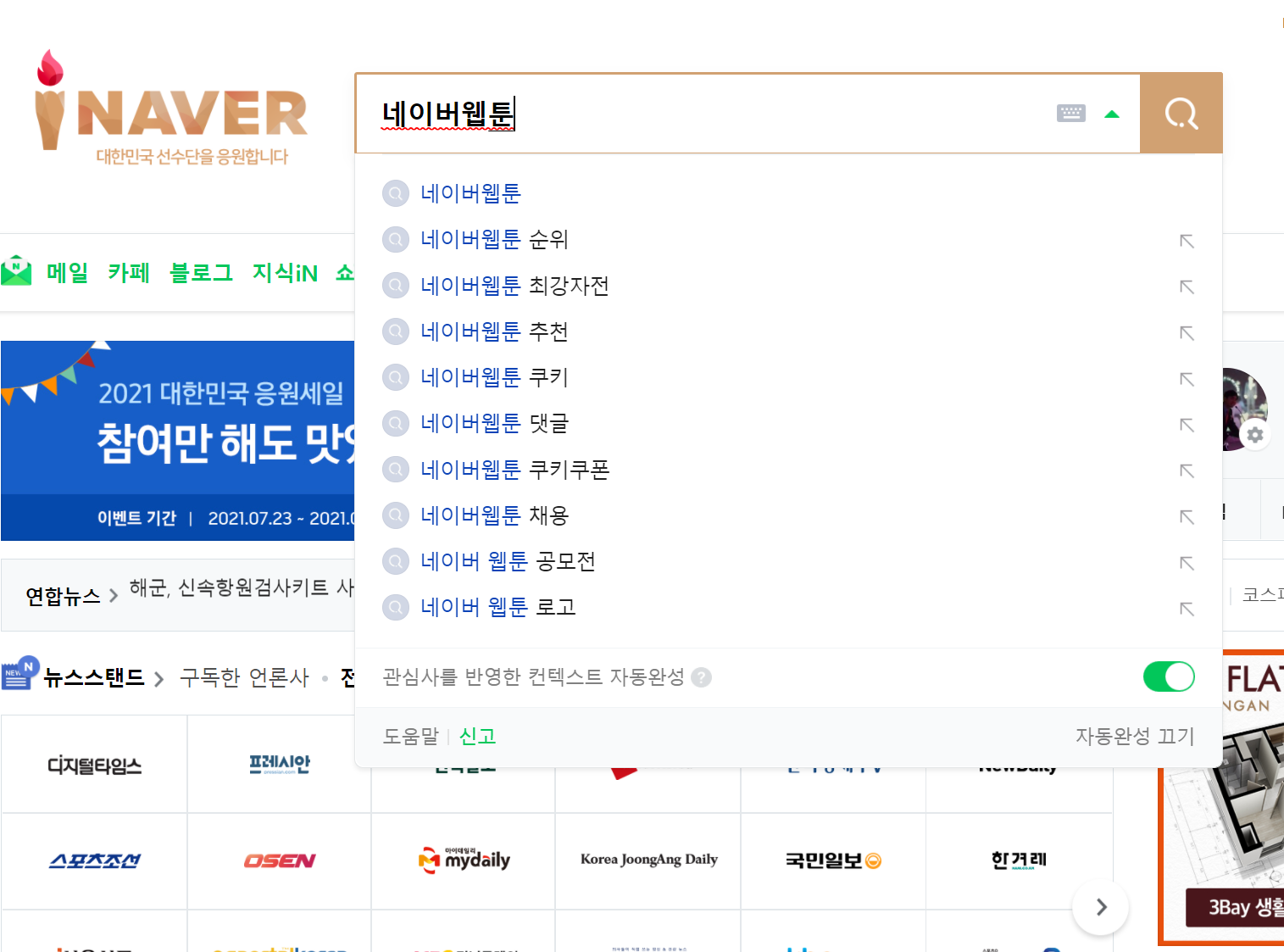The image size is (1284, 952).
Task: Open the 도움말 link
Action: coord(410,736)
